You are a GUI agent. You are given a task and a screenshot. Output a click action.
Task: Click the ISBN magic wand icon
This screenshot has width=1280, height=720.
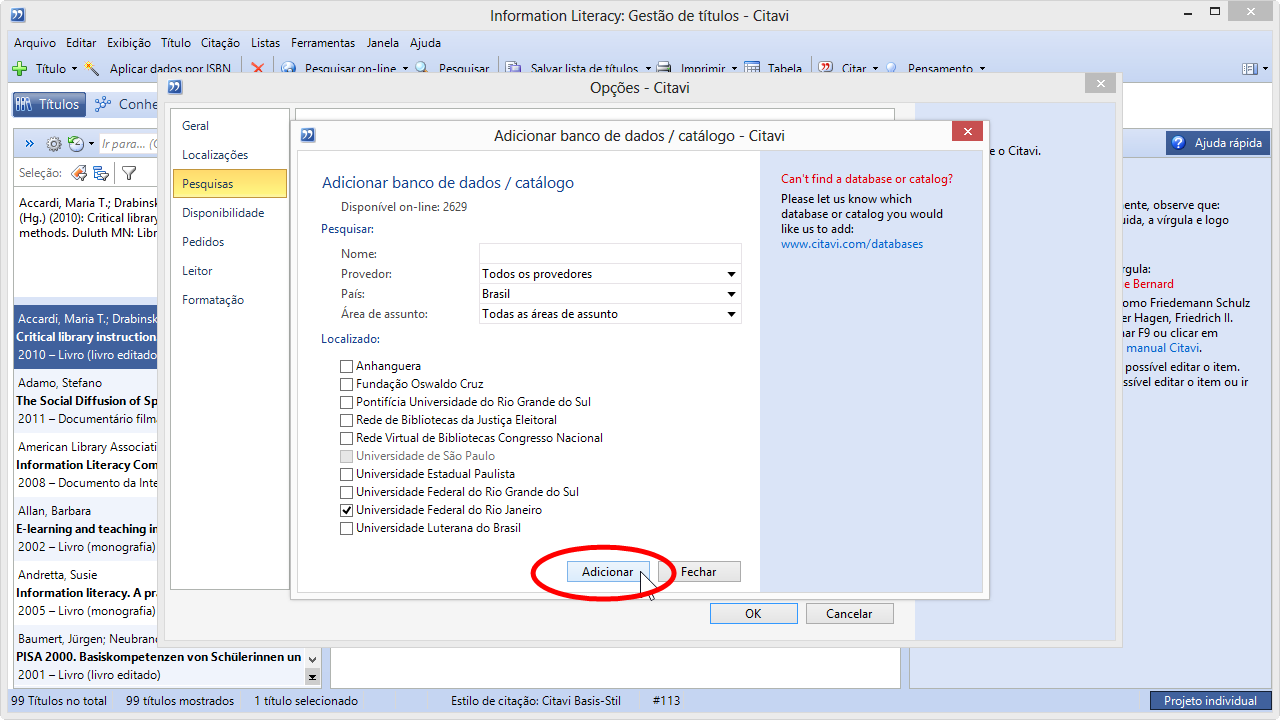(93, 69)
